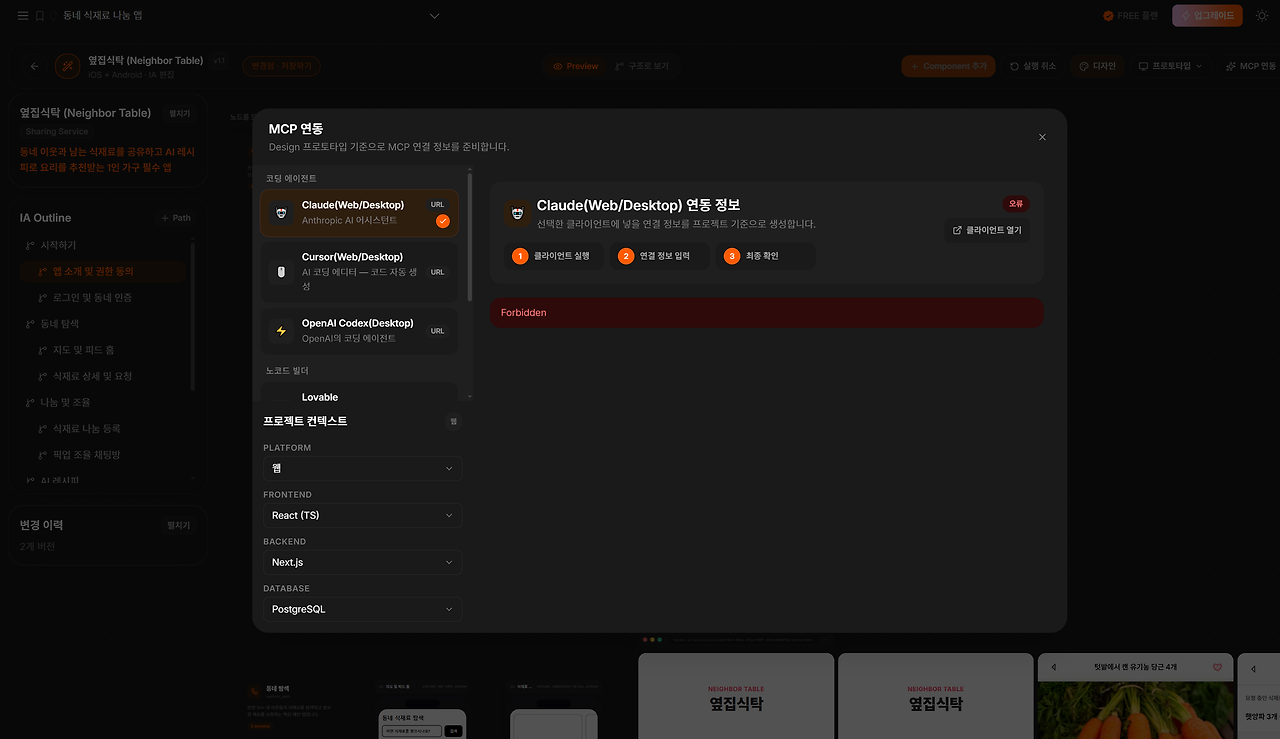Go to step 1 클라이언트 실행
This screenshot has height=739, width=1280.
(552, 256)
